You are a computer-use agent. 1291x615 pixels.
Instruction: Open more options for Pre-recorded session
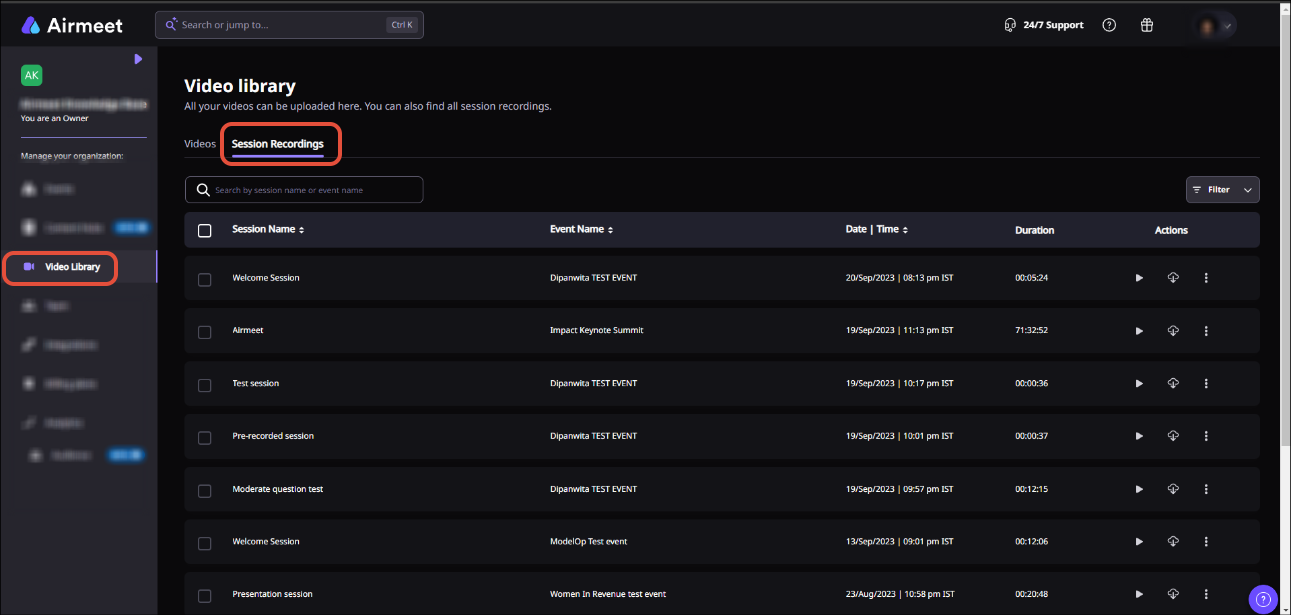(x=1206, y=436)
